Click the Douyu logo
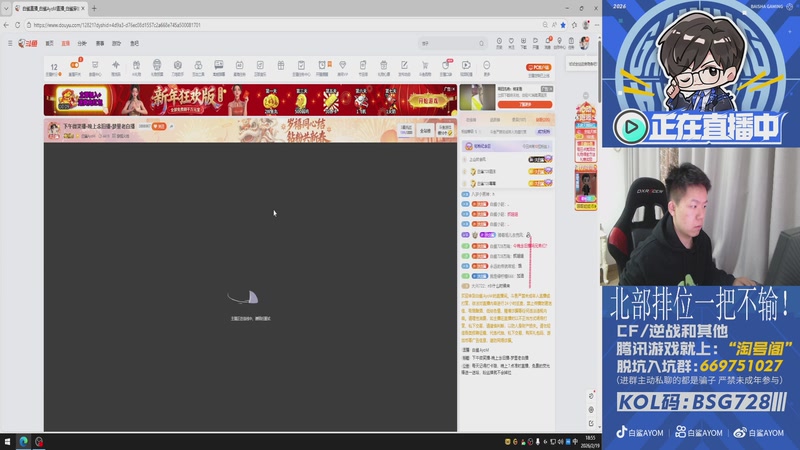The height and width of the screenshot is (450, 800). [28, 43]
